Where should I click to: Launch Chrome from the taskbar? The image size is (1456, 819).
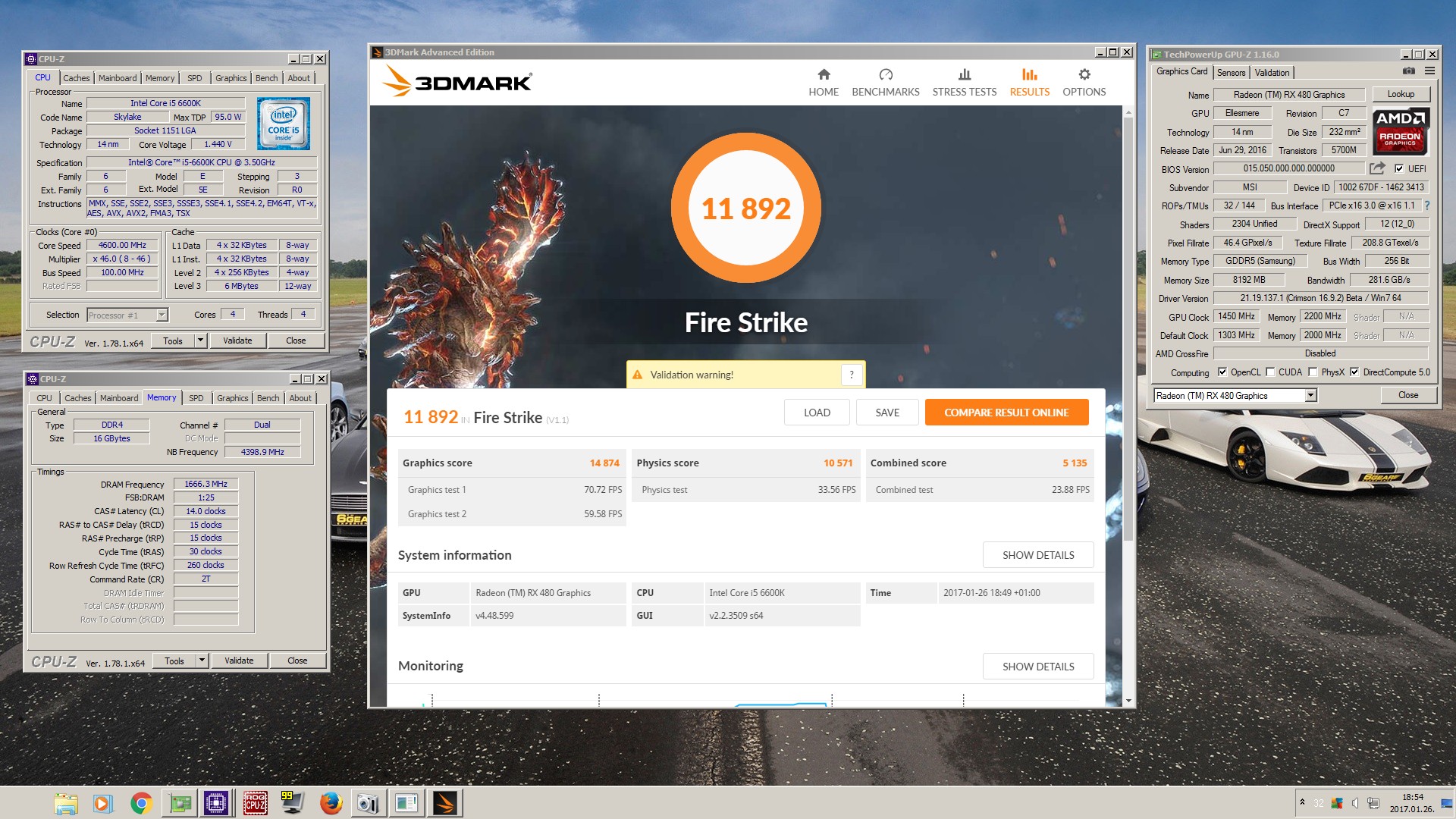coord(141,803)
